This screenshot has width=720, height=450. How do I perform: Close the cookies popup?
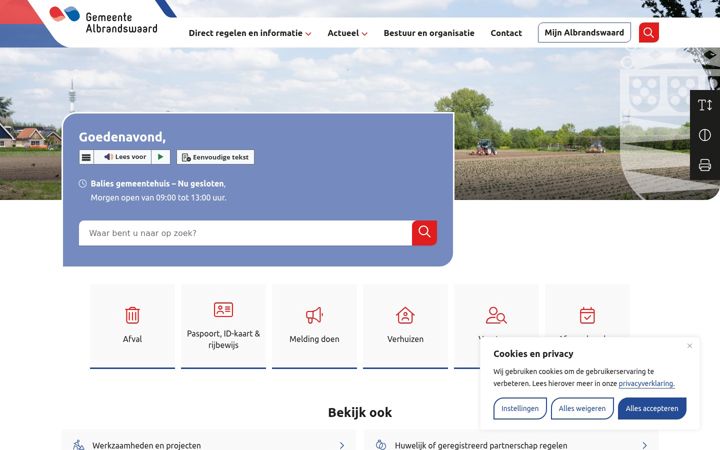coord(690,346)
